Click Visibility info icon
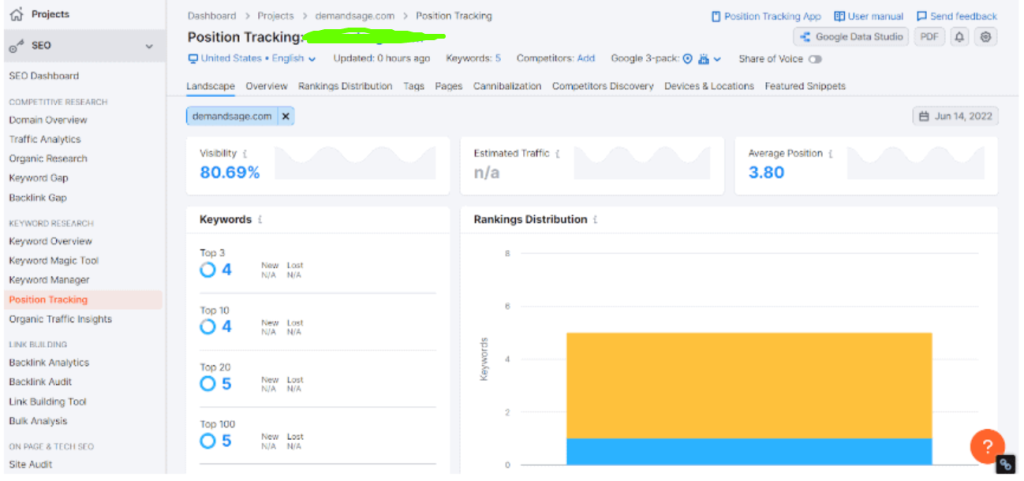1024x481 pixels. [x=245, y=154]
